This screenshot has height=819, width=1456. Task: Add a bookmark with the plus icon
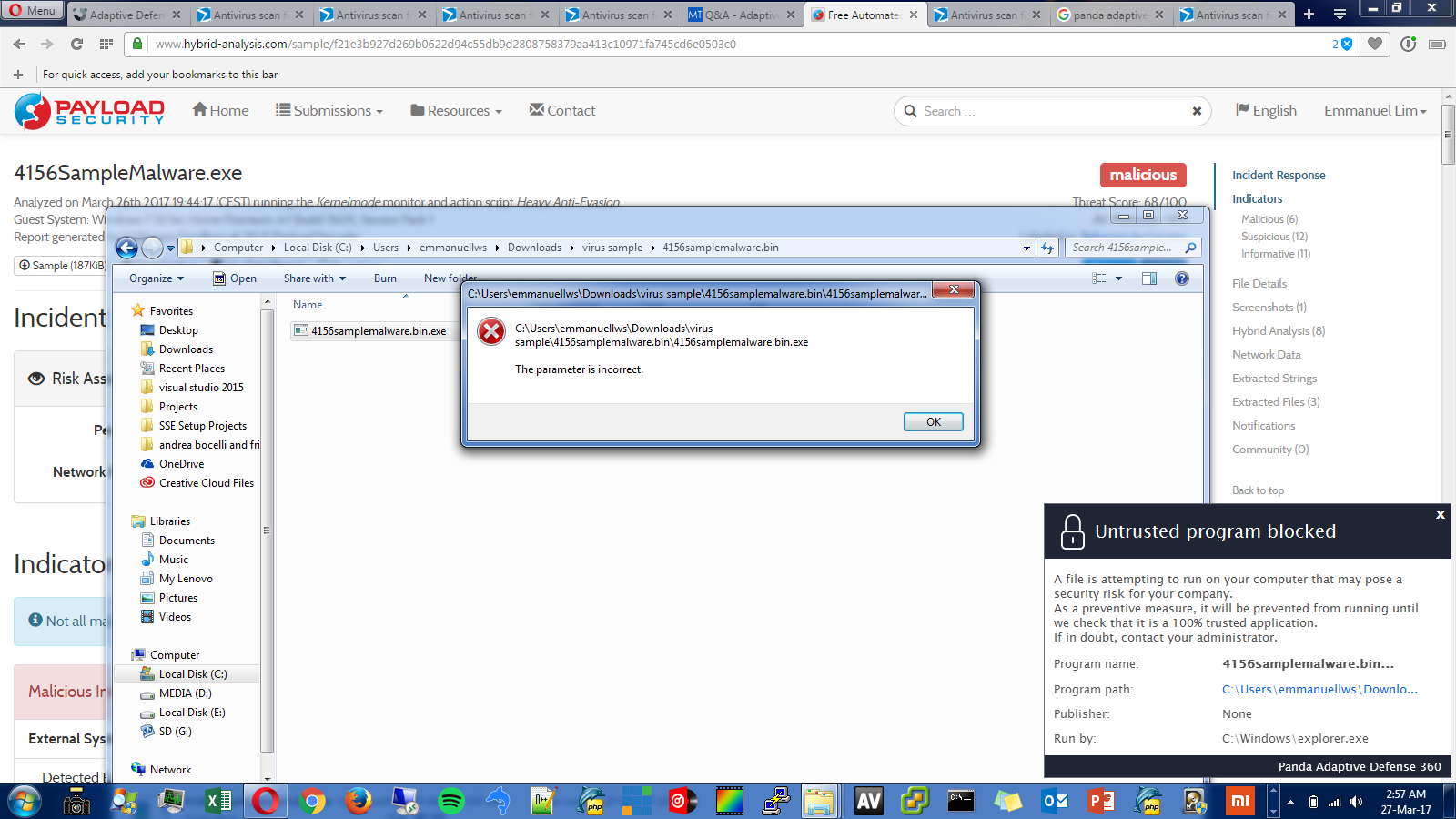[x=18, y=75]
